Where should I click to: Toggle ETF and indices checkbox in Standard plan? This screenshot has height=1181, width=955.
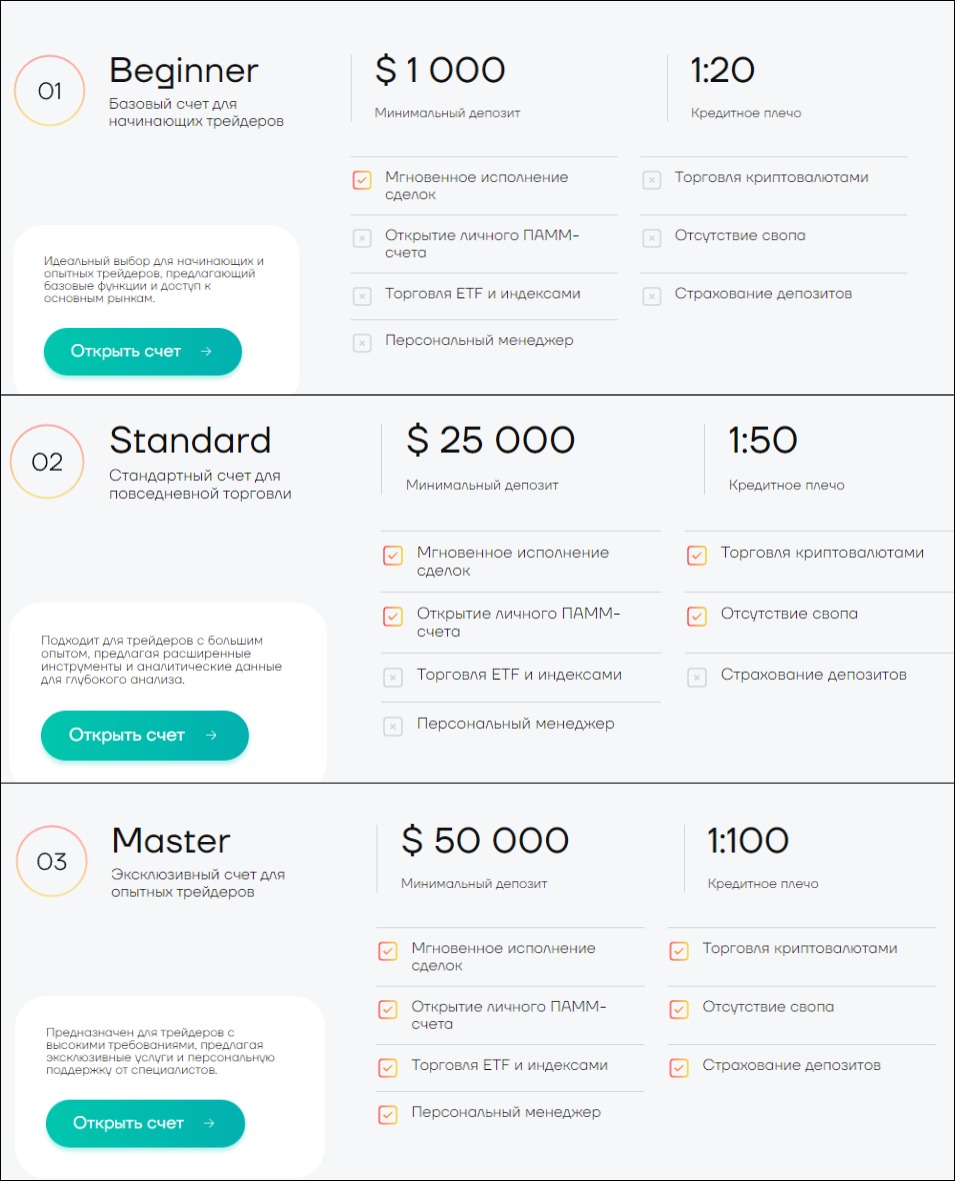pyautogui.click(x=393, y=677)
